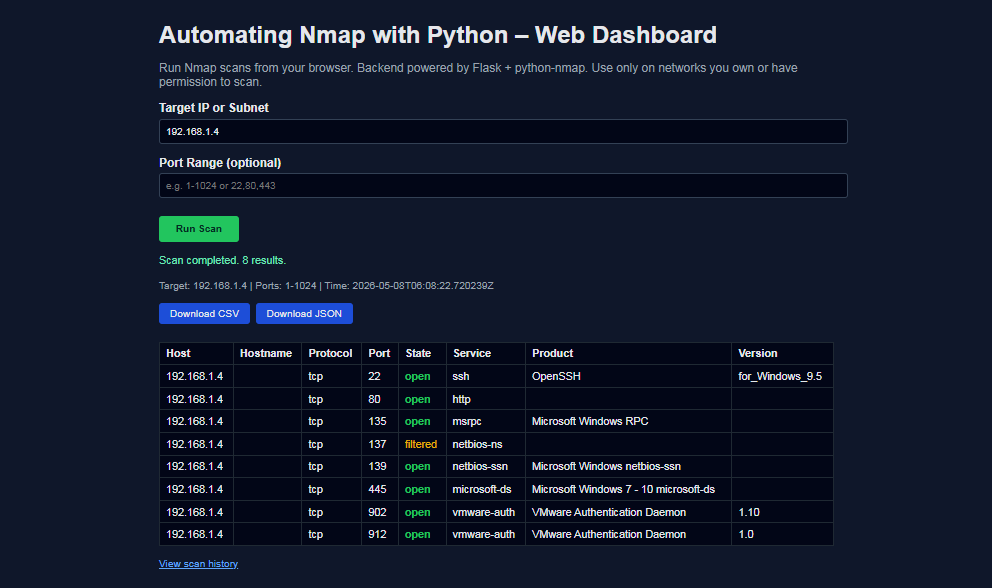This screenshot has height=588, width=992.
Task: Click the Port column header
Action: 380,353
